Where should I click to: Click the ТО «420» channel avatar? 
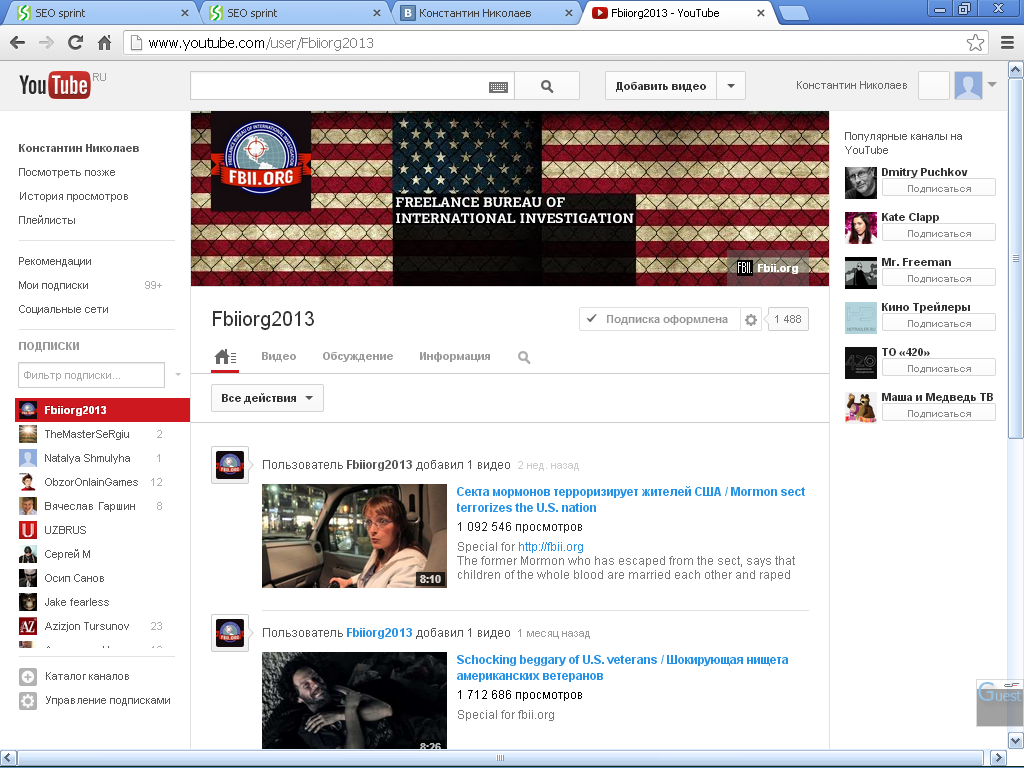pyautogui.click(x=861, y=363)
